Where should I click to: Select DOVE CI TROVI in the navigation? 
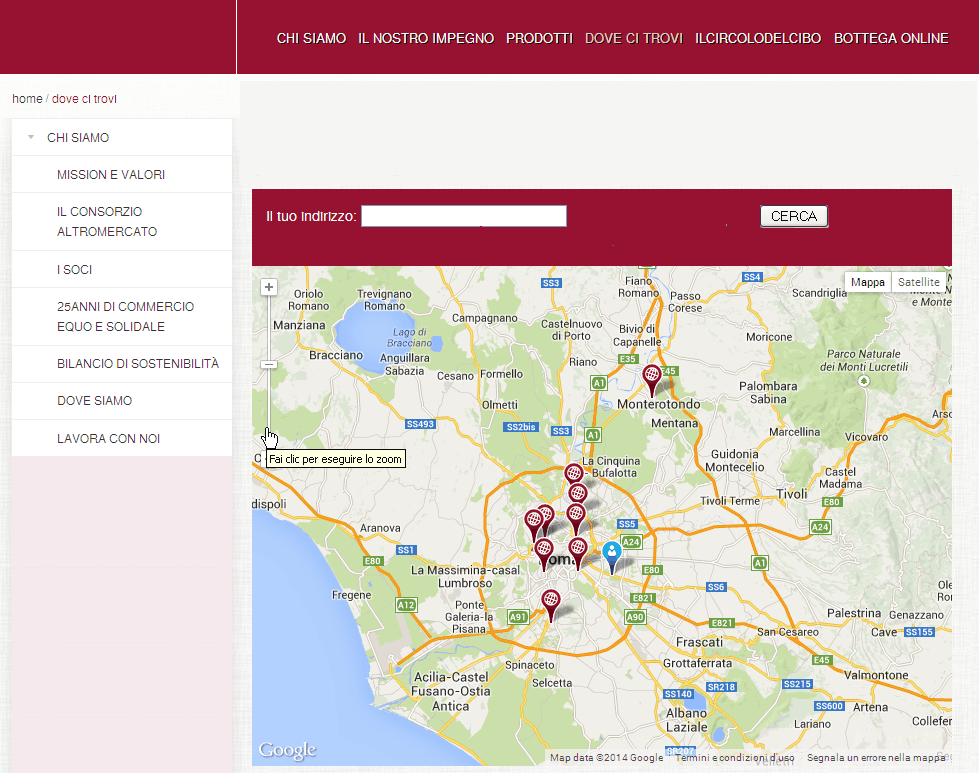point(634,39)
